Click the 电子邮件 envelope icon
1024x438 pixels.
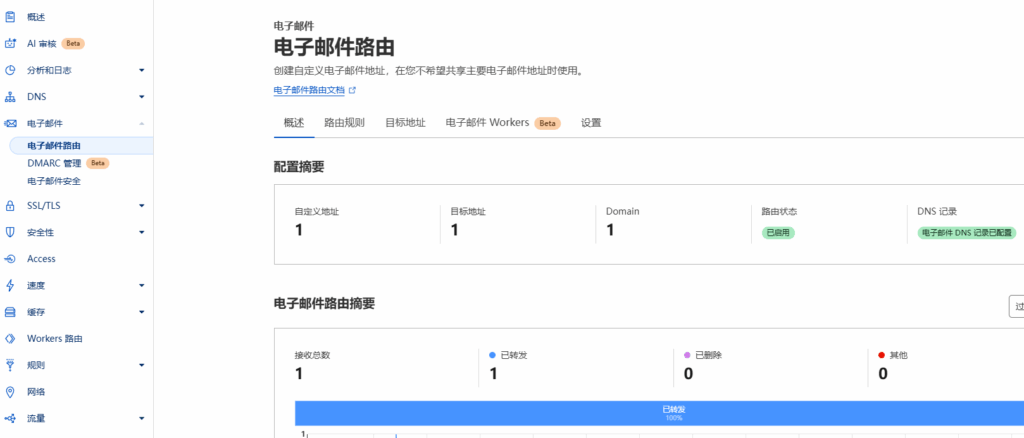point(10,123)
